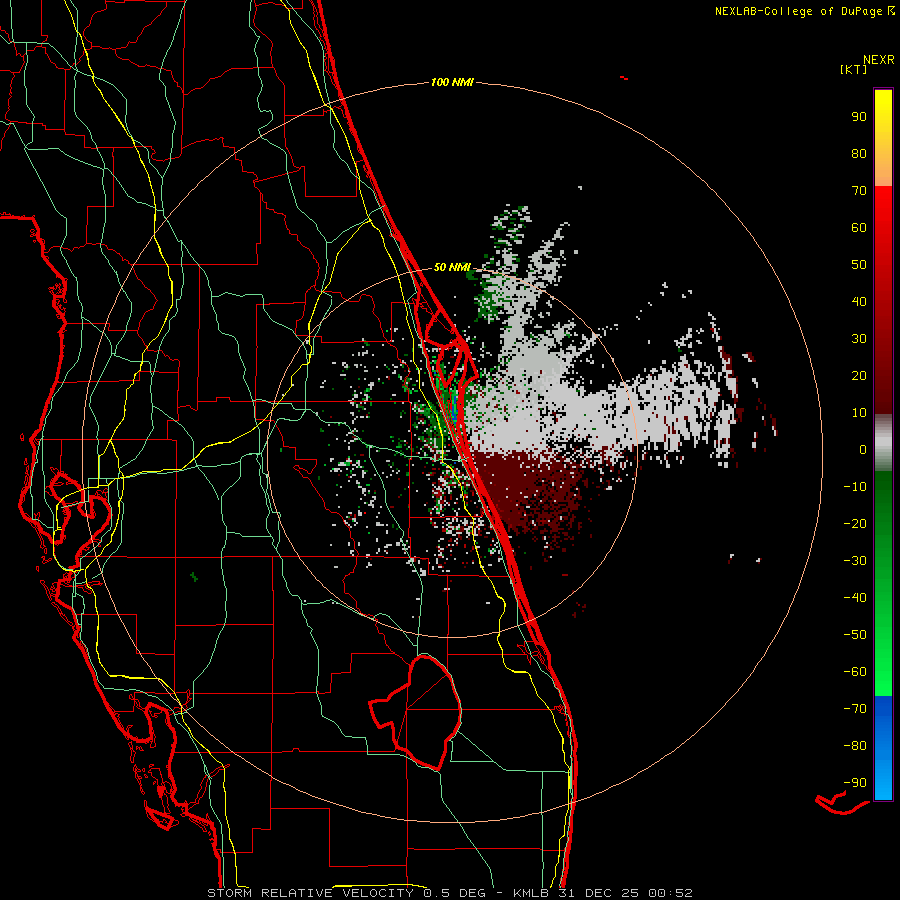
Task: Click the -90 value on the velocity scale
Action: (855, 783)
